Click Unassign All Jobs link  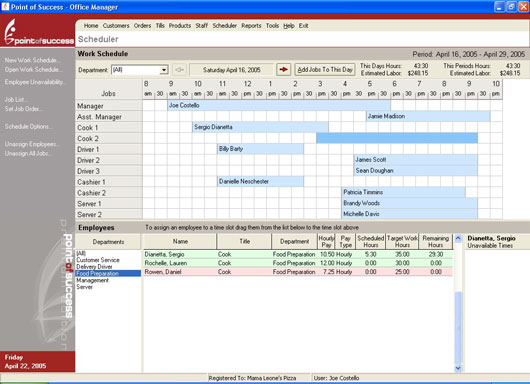tap(29, 153)
